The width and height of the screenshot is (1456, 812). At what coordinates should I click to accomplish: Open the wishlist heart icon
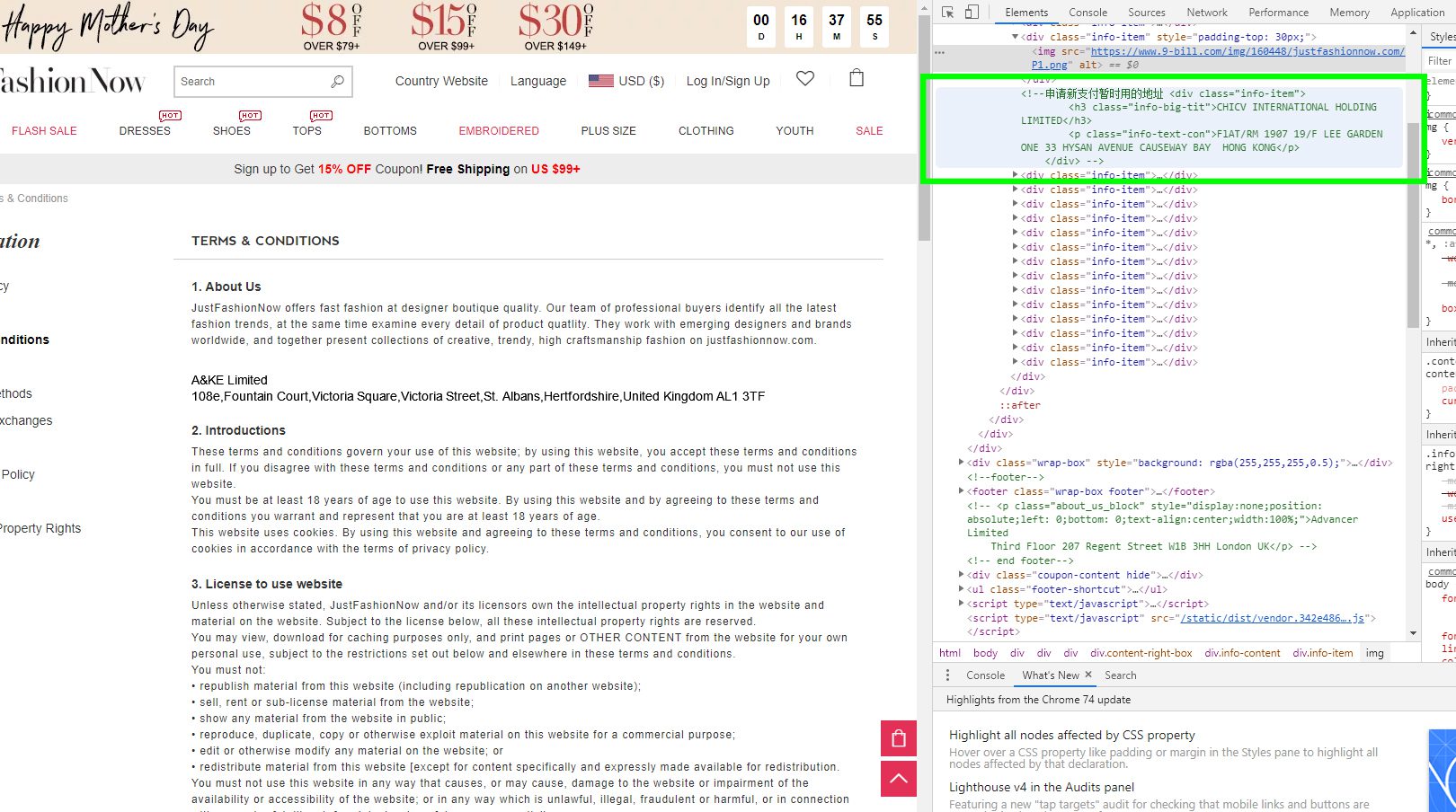point(805,79)
